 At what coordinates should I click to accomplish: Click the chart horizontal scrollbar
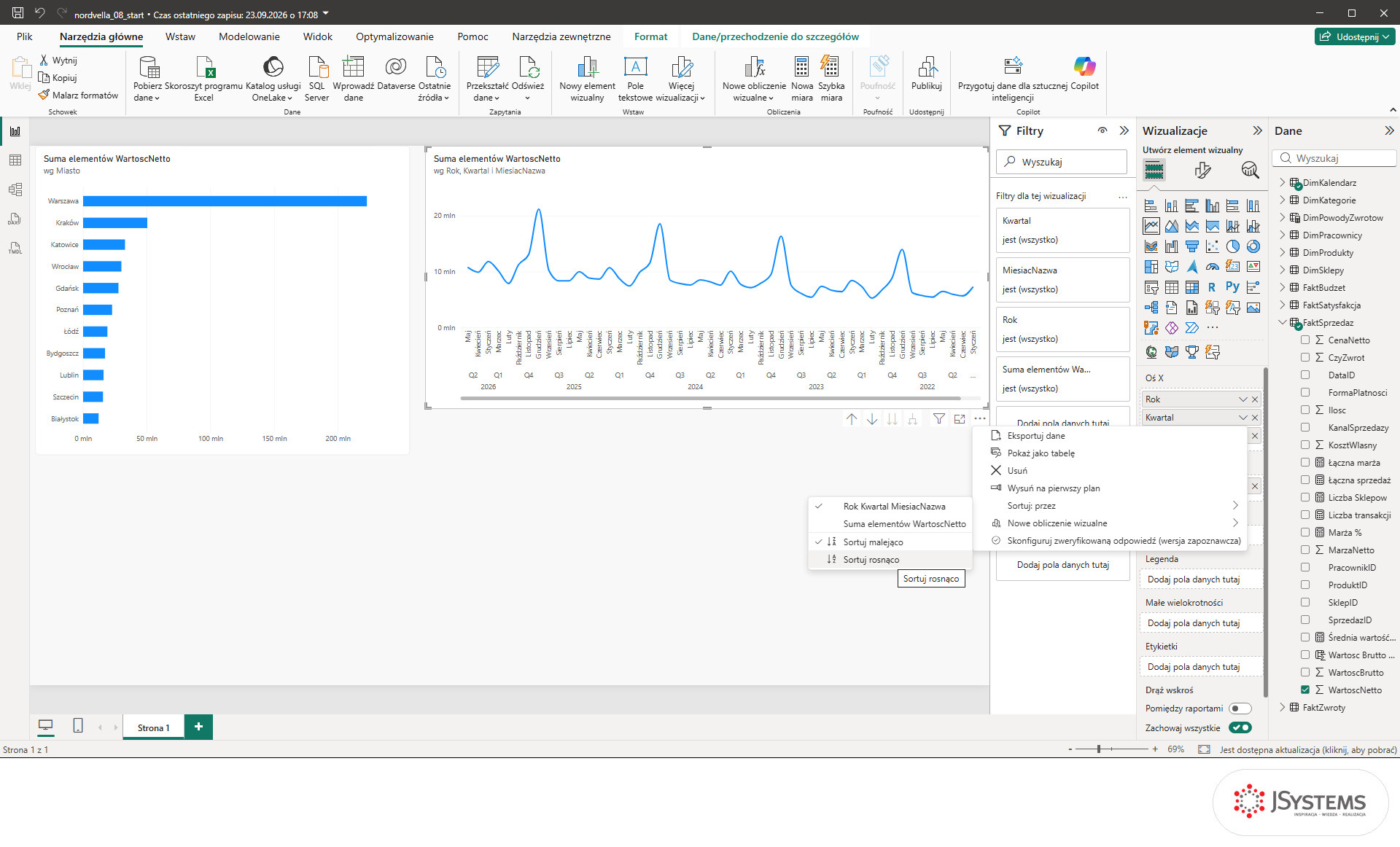point(710,399)
